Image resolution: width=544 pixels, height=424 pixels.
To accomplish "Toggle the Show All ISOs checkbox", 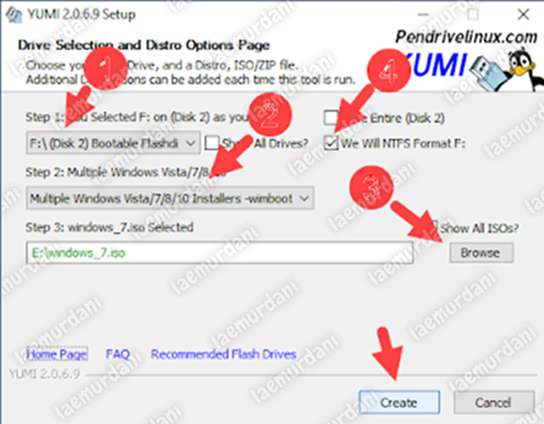I will [x=433, y=227].
